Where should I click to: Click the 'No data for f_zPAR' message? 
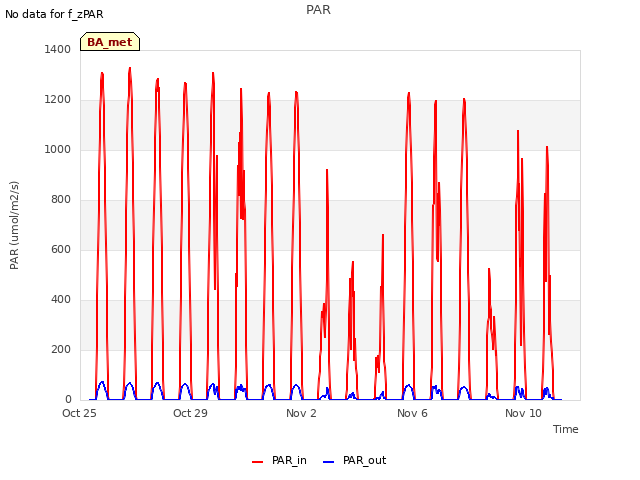(54, 14)
